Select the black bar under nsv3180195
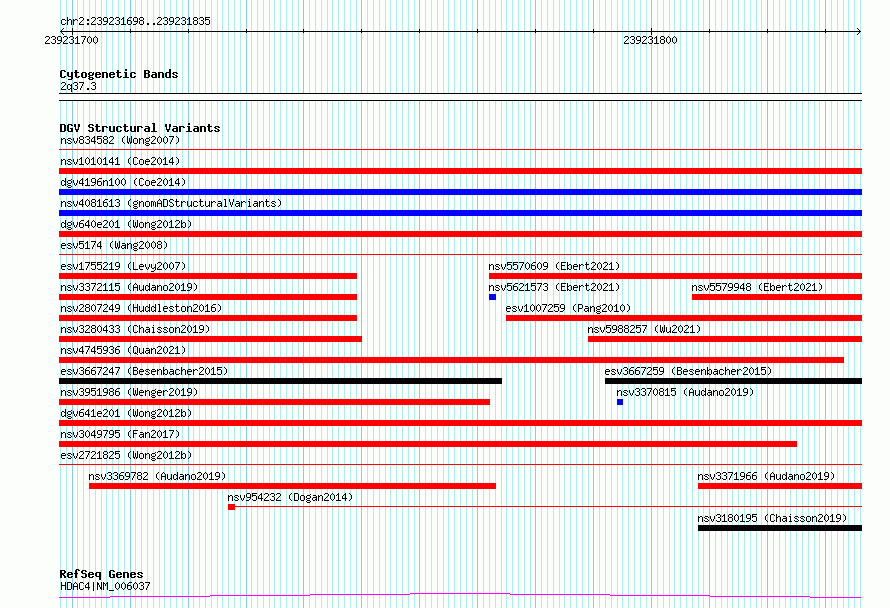Image resolution: width=890 pixels, height=608 pixels. pyautogui.click(x=780, y=528)
